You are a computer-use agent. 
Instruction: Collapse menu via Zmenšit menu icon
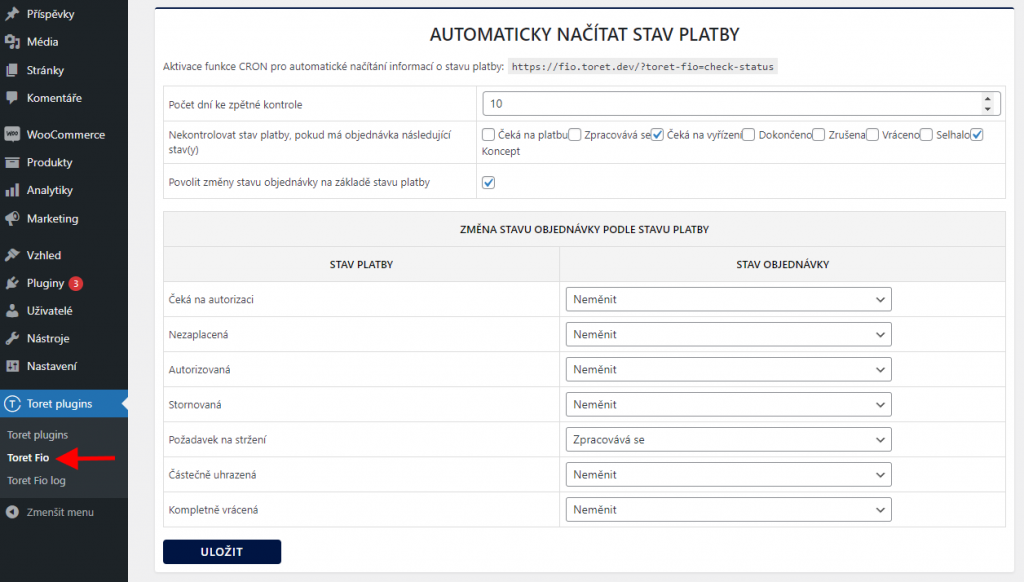(x=12, y=512)
